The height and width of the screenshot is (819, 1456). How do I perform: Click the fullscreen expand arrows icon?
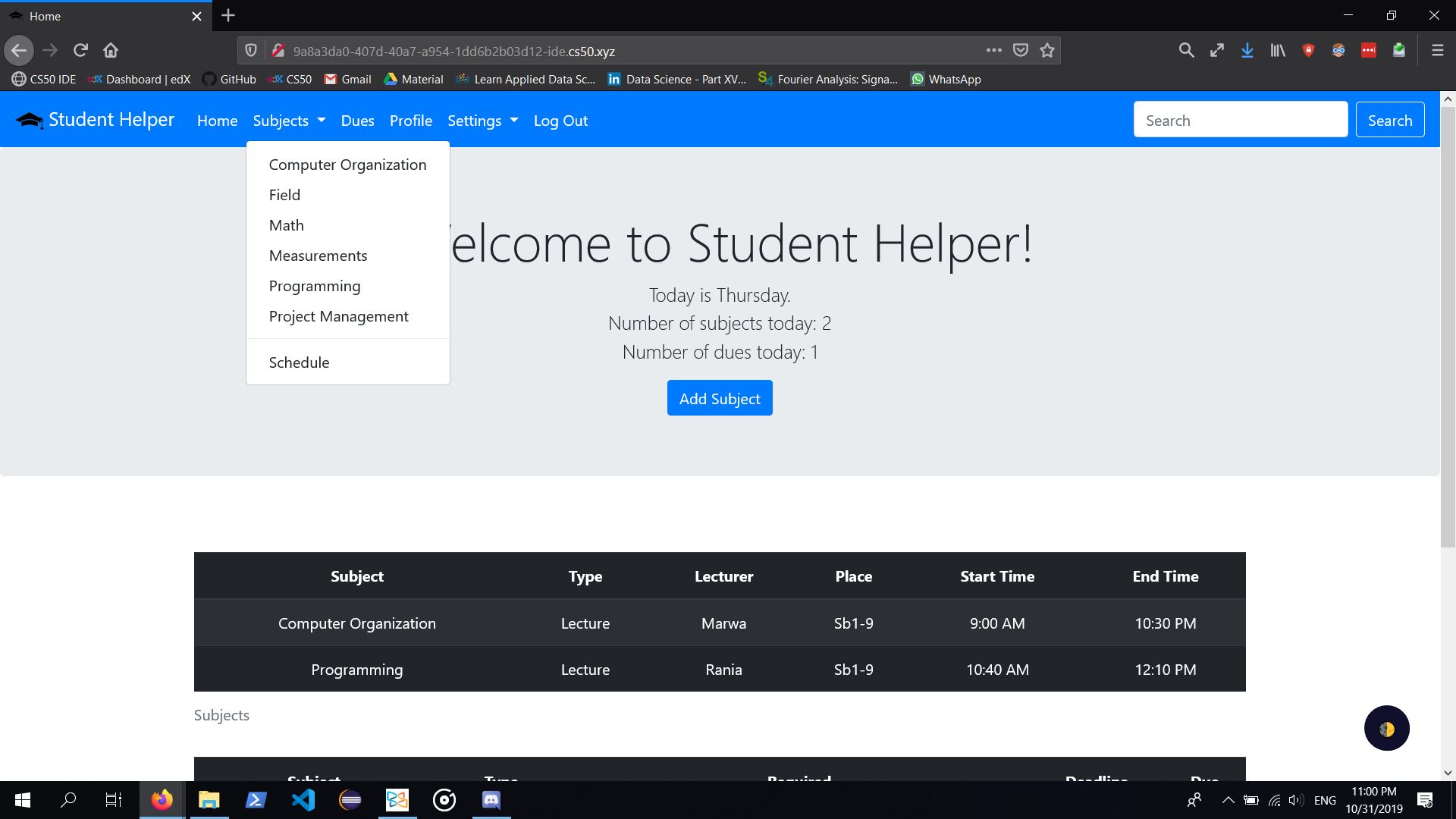(x=1217, y=51)
